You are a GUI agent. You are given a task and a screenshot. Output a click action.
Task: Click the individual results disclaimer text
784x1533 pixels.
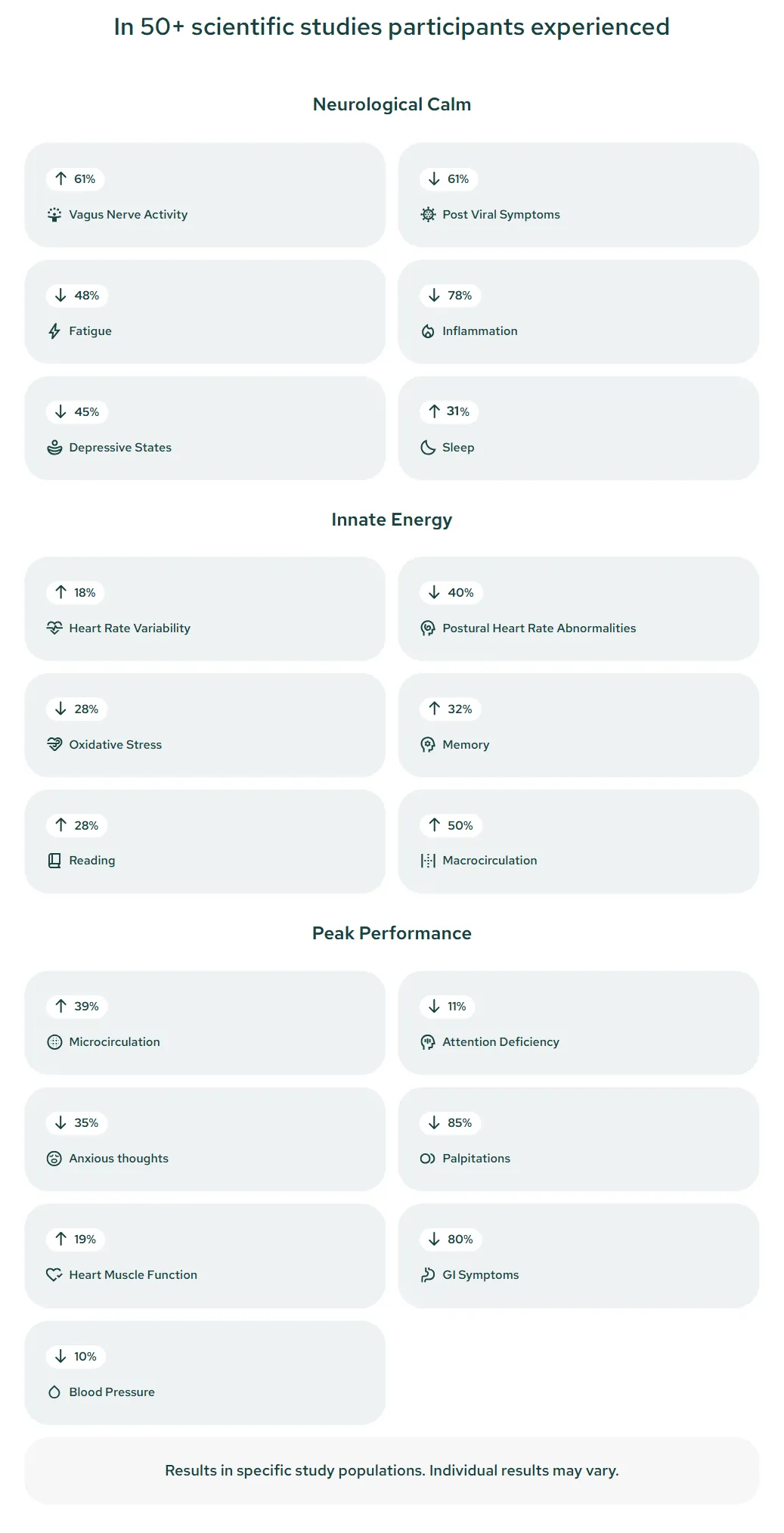pos(392,1470)
